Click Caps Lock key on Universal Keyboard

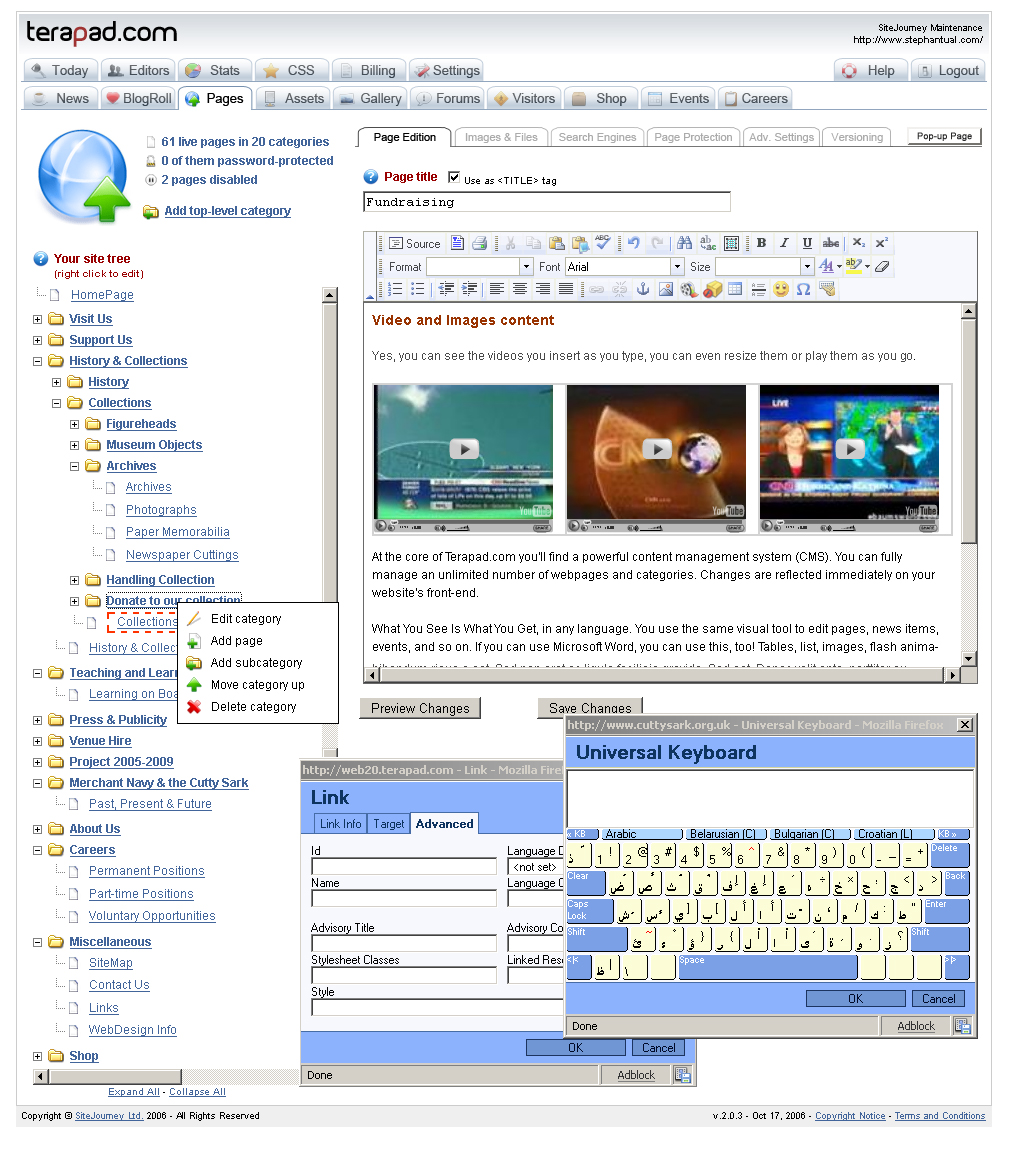590,912
